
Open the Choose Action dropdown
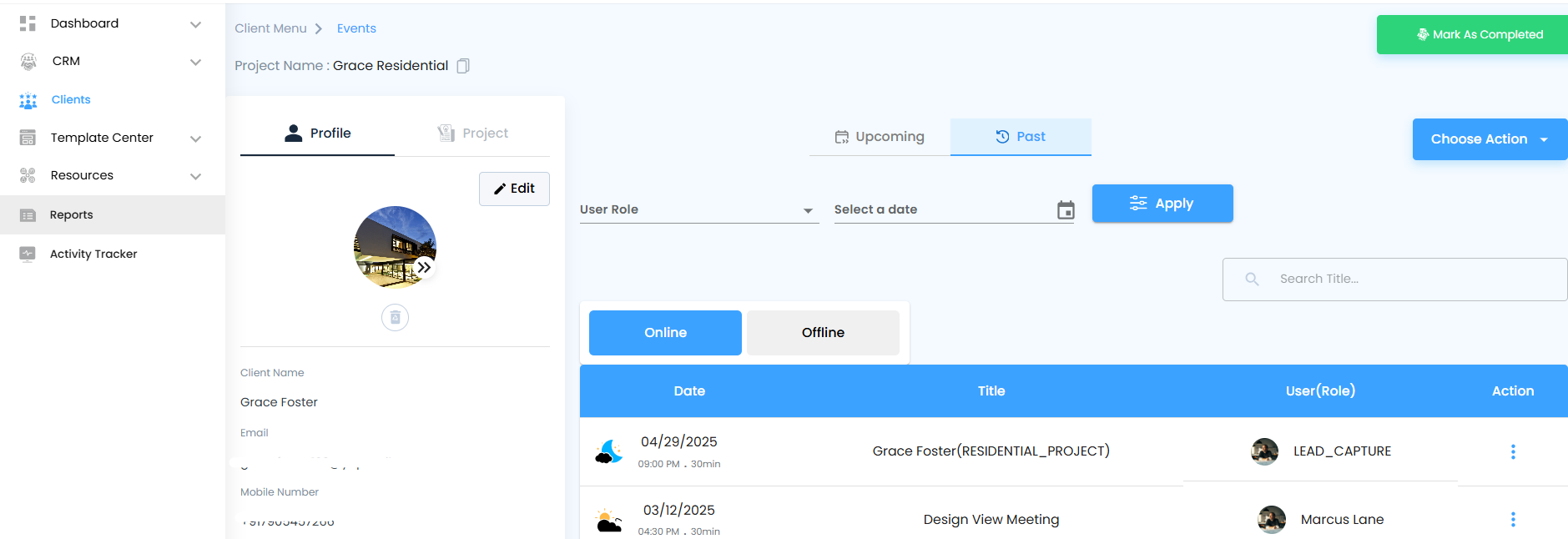pos(1490,139)
